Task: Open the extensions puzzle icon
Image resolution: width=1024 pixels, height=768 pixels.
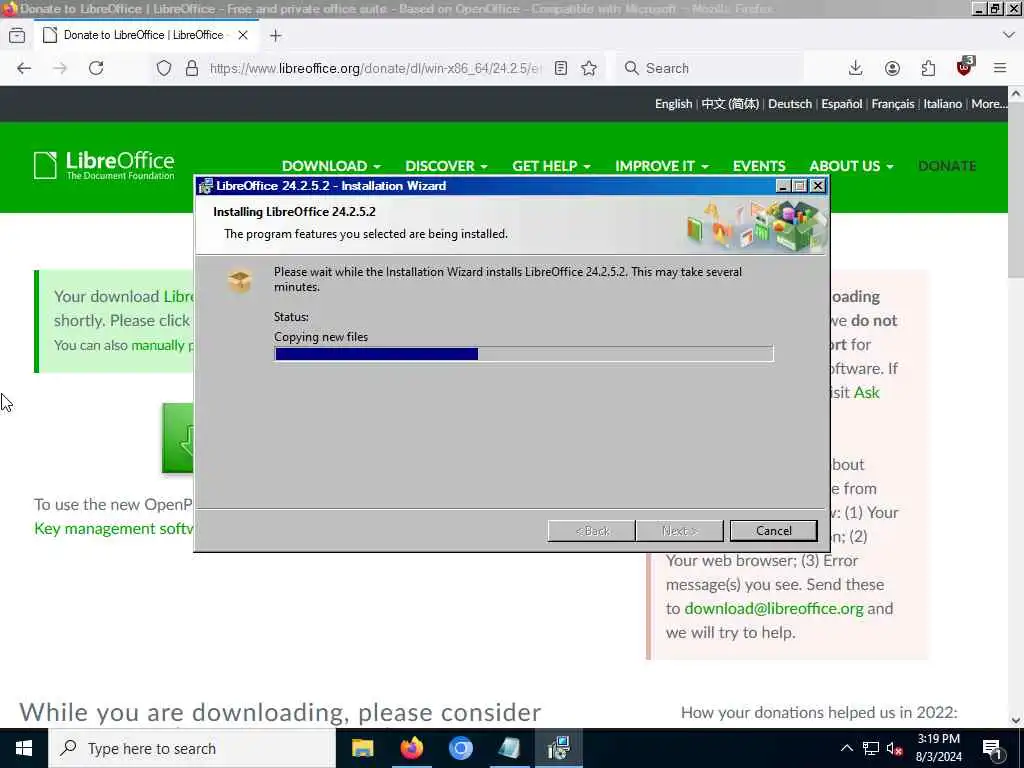Action: coord(928,68)
